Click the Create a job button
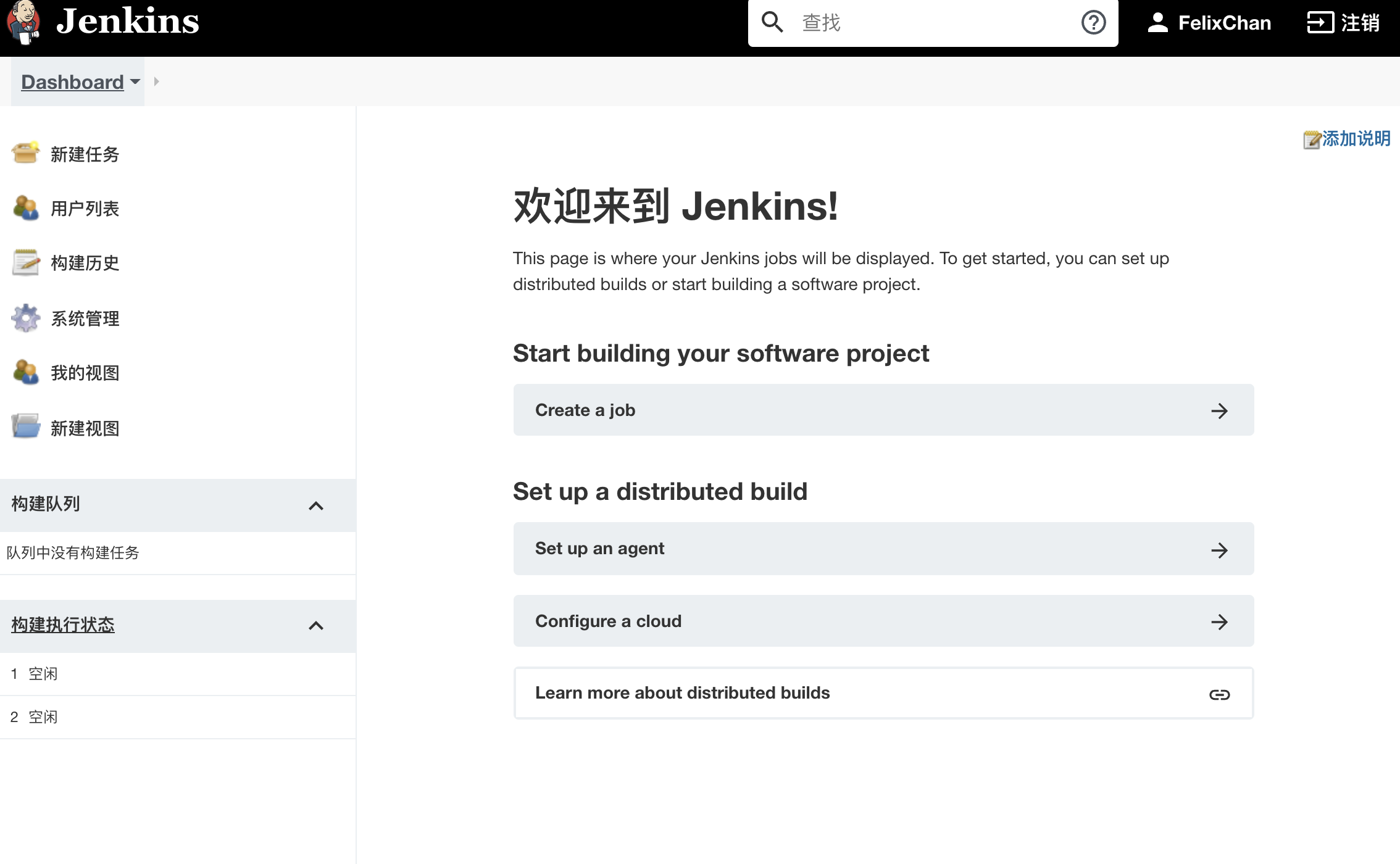The image size is (1400, 864). (x=883, y=410)
